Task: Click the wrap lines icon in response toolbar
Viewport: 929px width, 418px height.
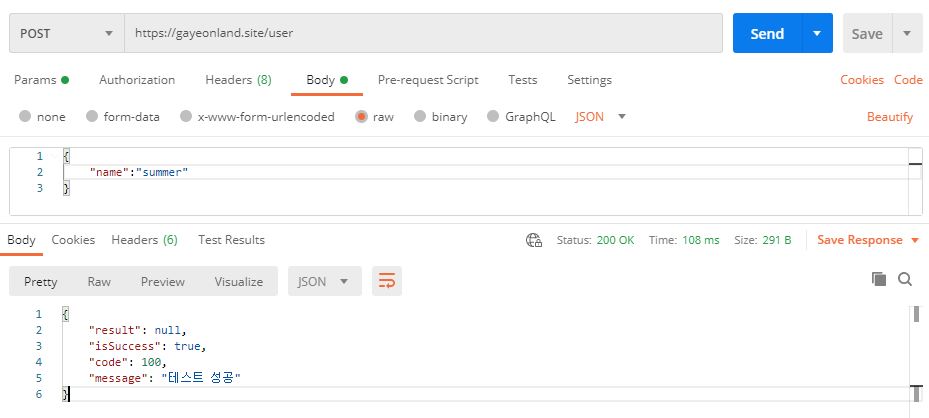Action: tap(386, 281)
